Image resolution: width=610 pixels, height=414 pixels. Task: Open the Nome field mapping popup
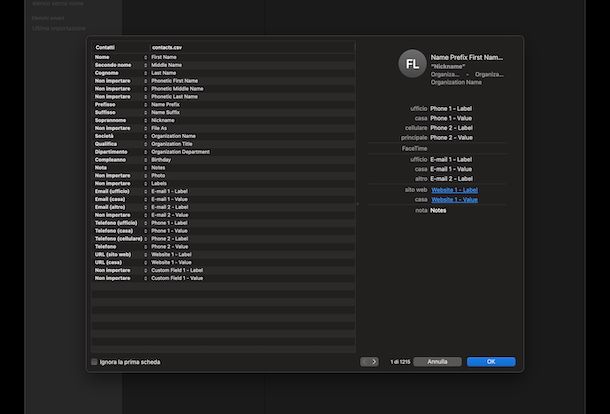[120, 57]
